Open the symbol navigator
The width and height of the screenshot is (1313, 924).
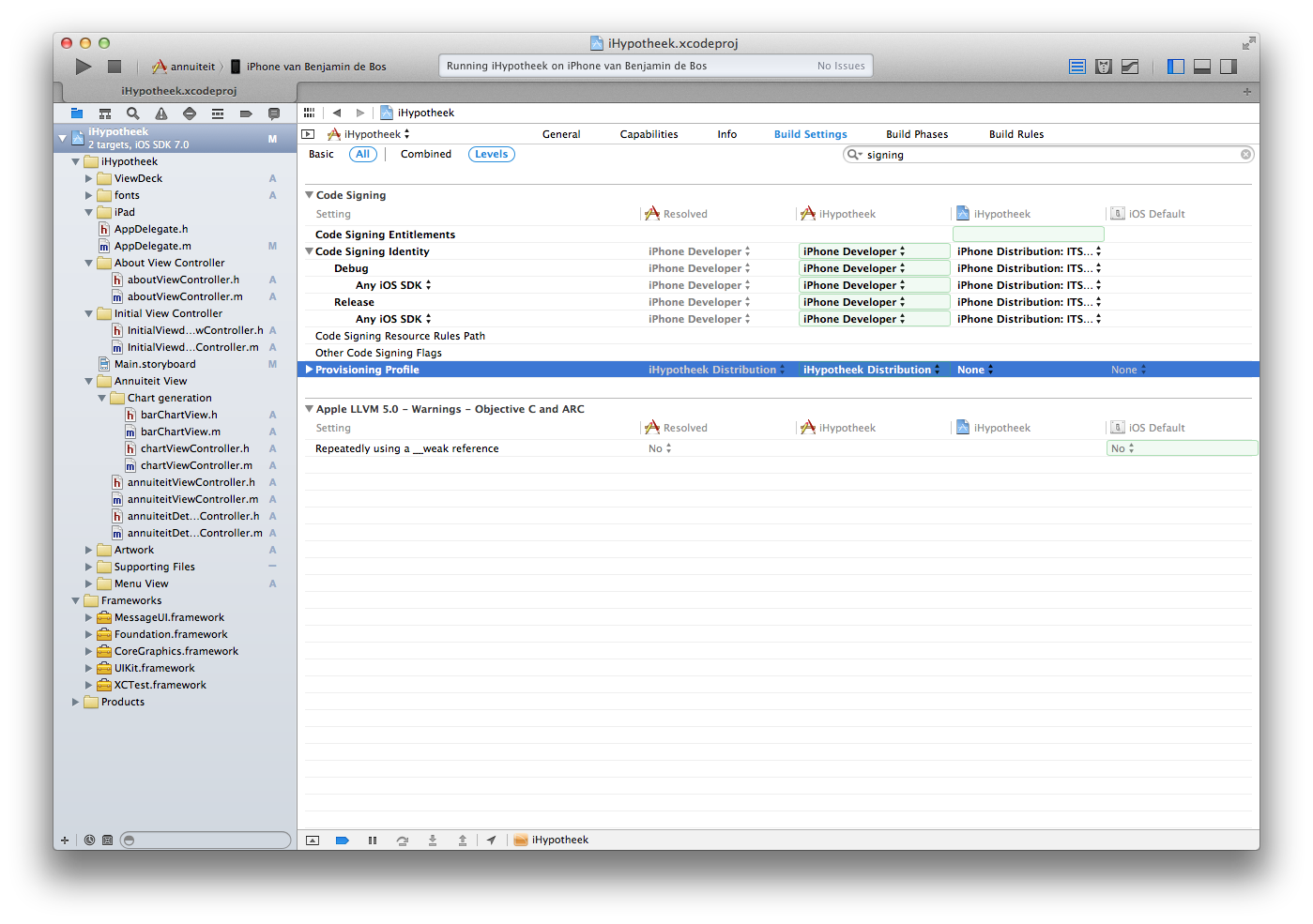click(x=105, y=114)
